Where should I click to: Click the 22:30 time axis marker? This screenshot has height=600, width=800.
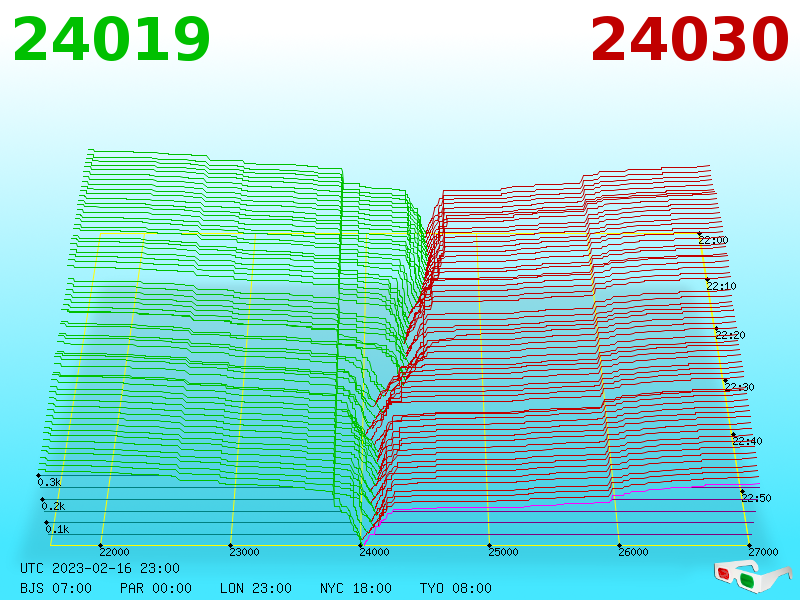pos(739,387)
